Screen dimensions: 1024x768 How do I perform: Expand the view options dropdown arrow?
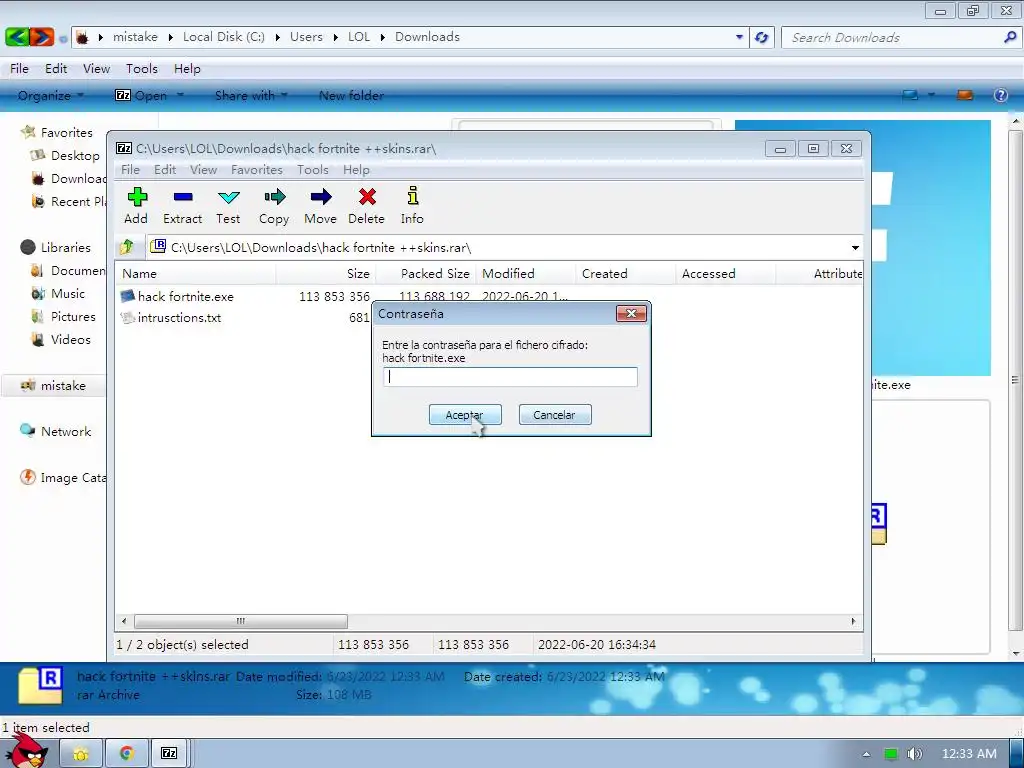click(x=931, y=95)
